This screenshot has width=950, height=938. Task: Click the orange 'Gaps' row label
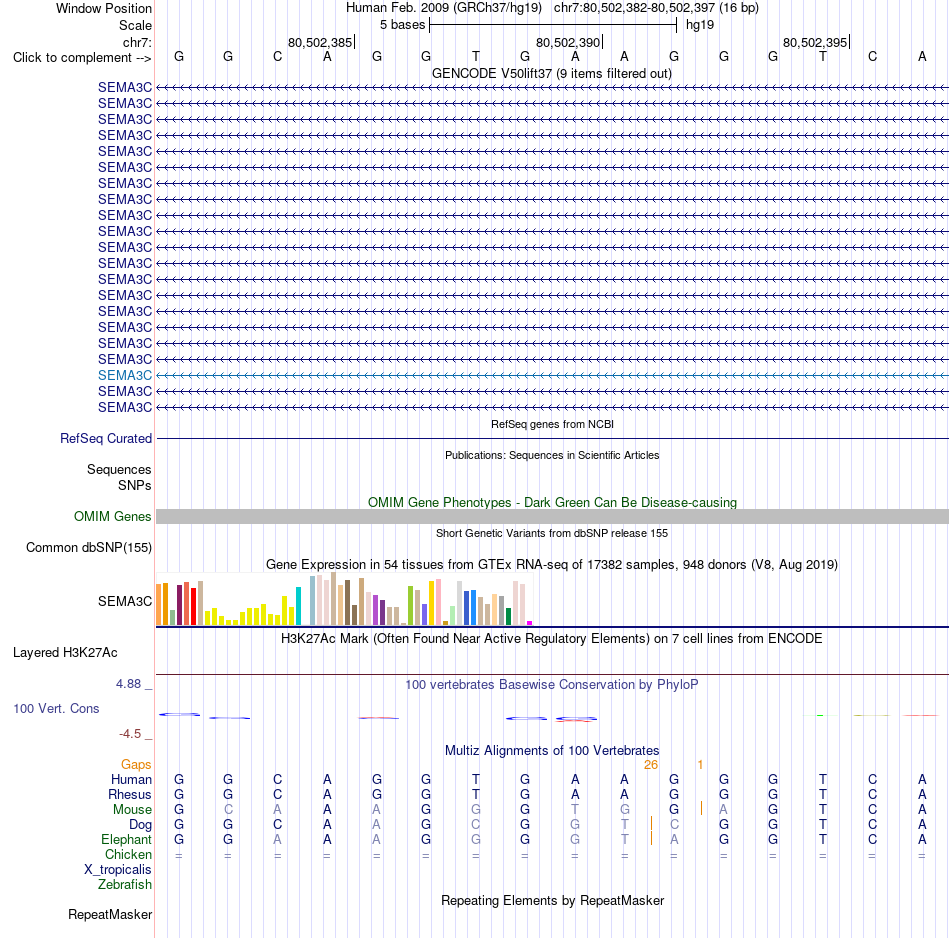[136, 765]
